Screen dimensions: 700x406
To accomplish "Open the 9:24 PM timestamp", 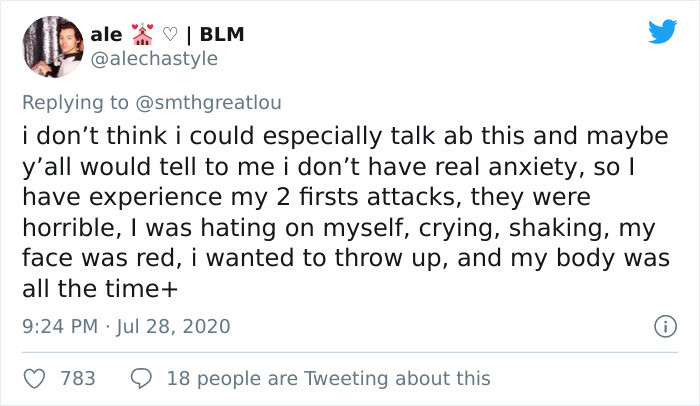I will [x=60, y=326].
